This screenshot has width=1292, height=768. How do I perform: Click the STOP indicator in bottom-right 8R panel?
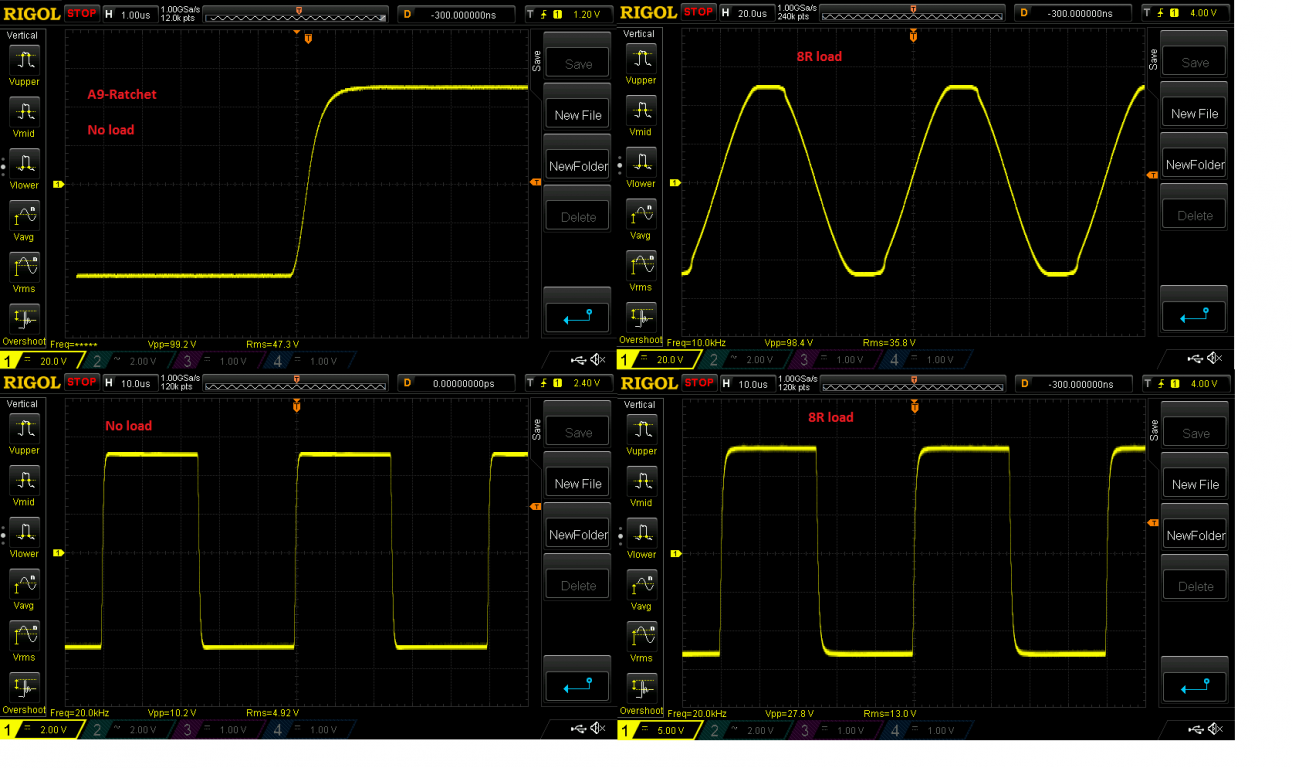pyautogui.click(x=698, y=383)
